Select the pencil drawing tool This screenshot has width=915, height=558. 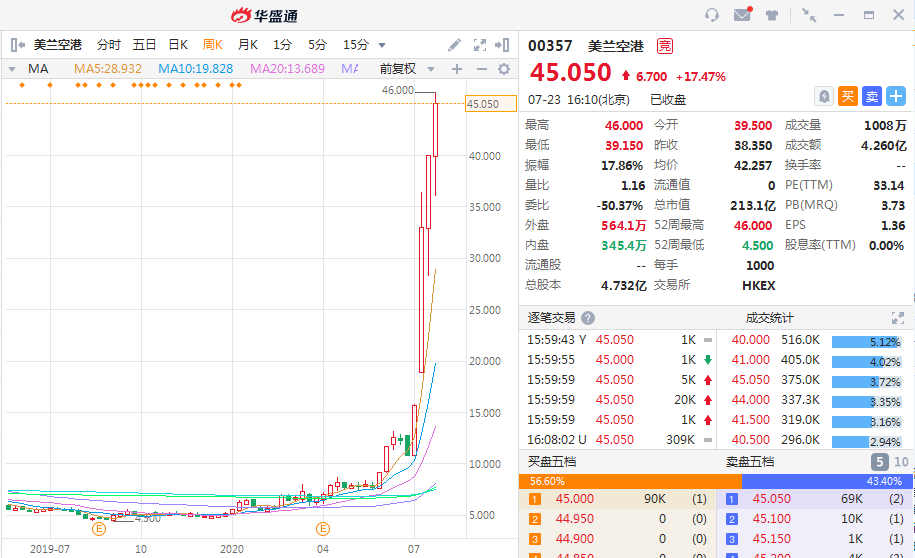(454, 45)
